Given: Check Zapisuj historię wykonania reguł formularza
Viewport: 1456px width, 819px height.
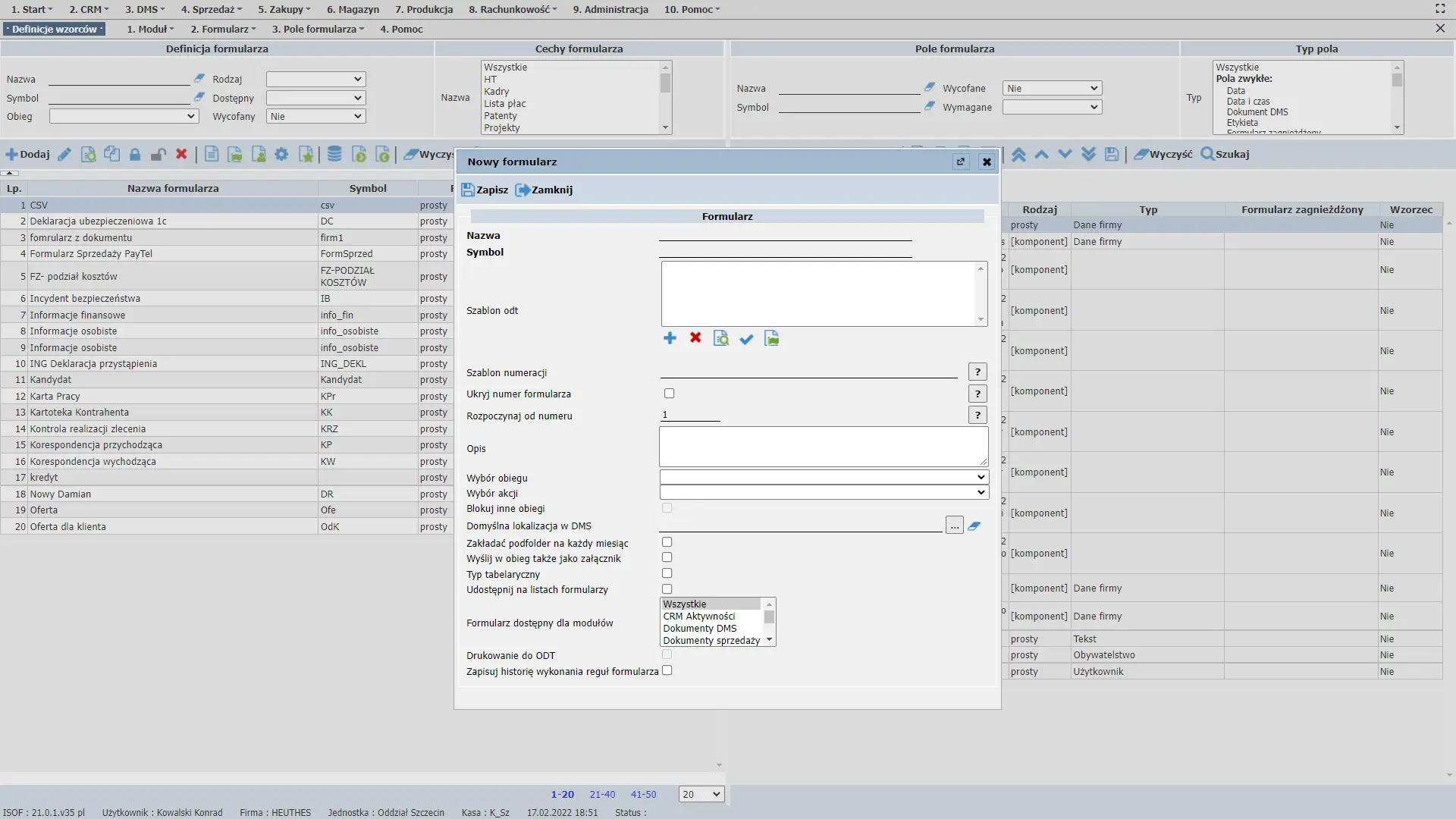Looking at the screenshot, I should 667,670.
